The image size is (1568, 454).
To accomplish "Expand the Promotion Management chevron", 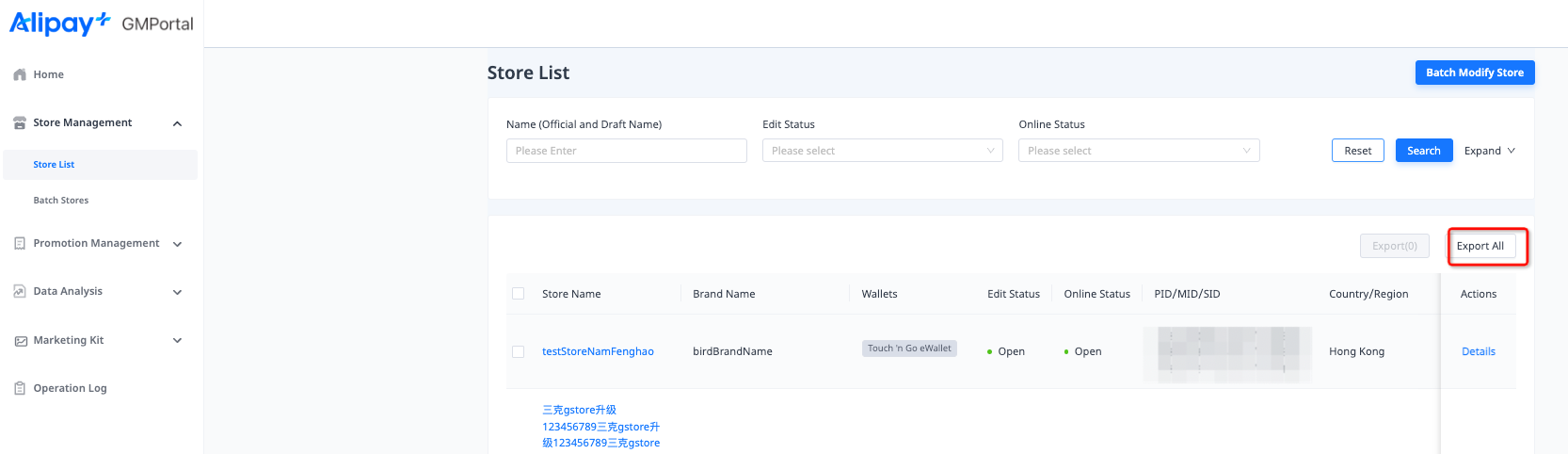I will pos(177,244).
